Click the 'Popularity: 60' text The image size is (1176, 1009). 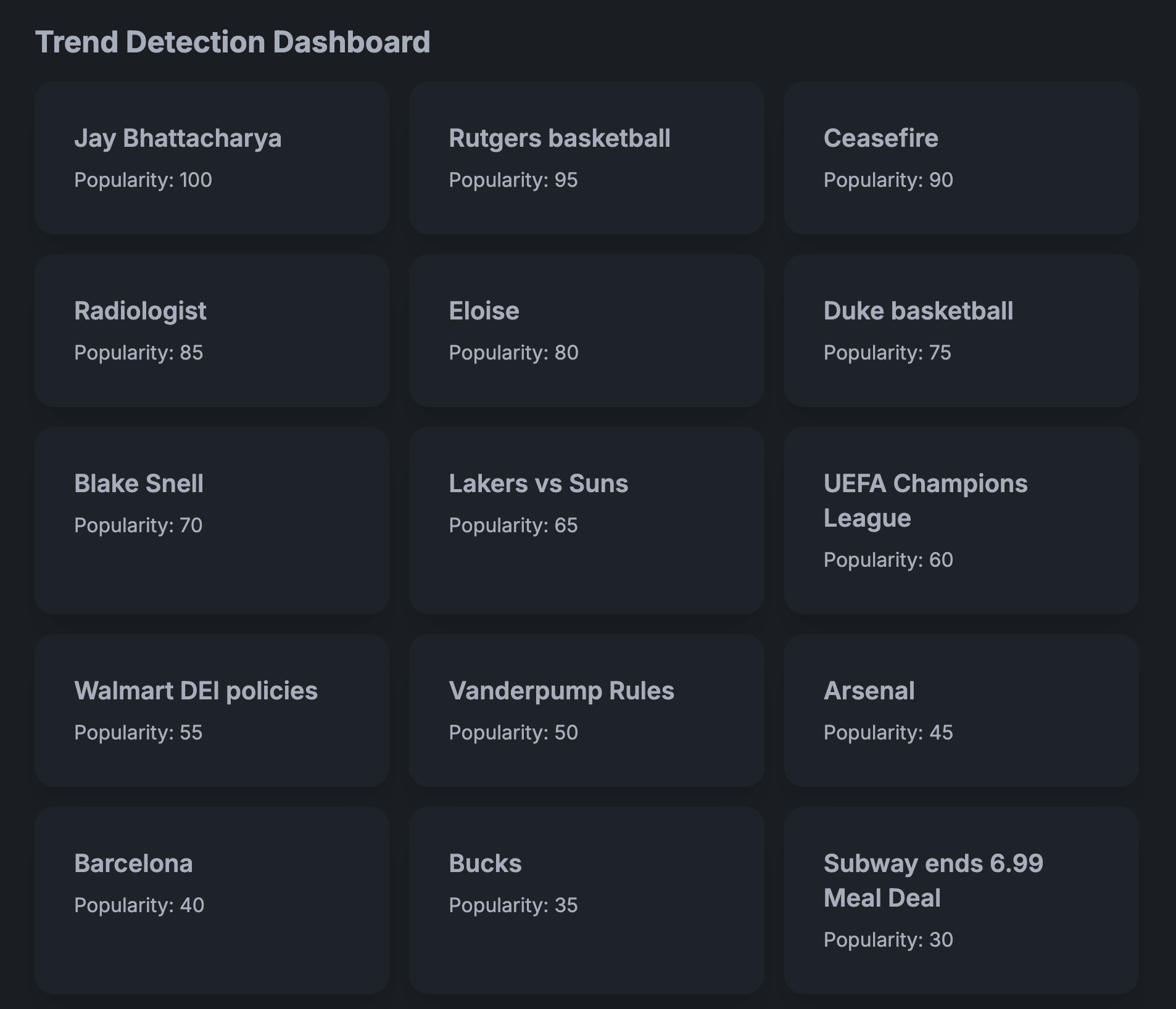pyautogui.click(x=888, y=560)
